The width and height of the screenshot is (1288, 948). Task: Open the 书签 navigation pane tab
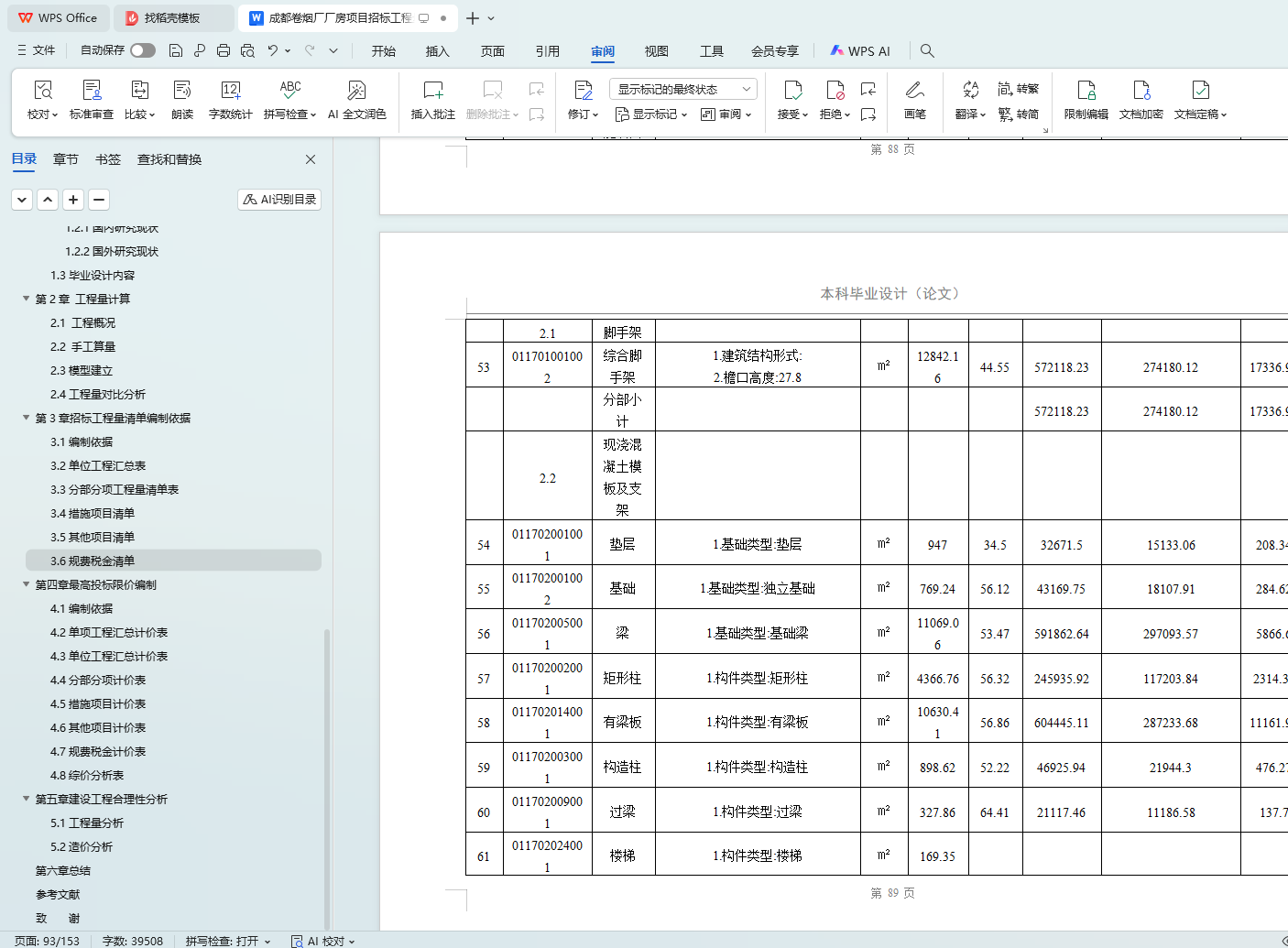(108, 159)
